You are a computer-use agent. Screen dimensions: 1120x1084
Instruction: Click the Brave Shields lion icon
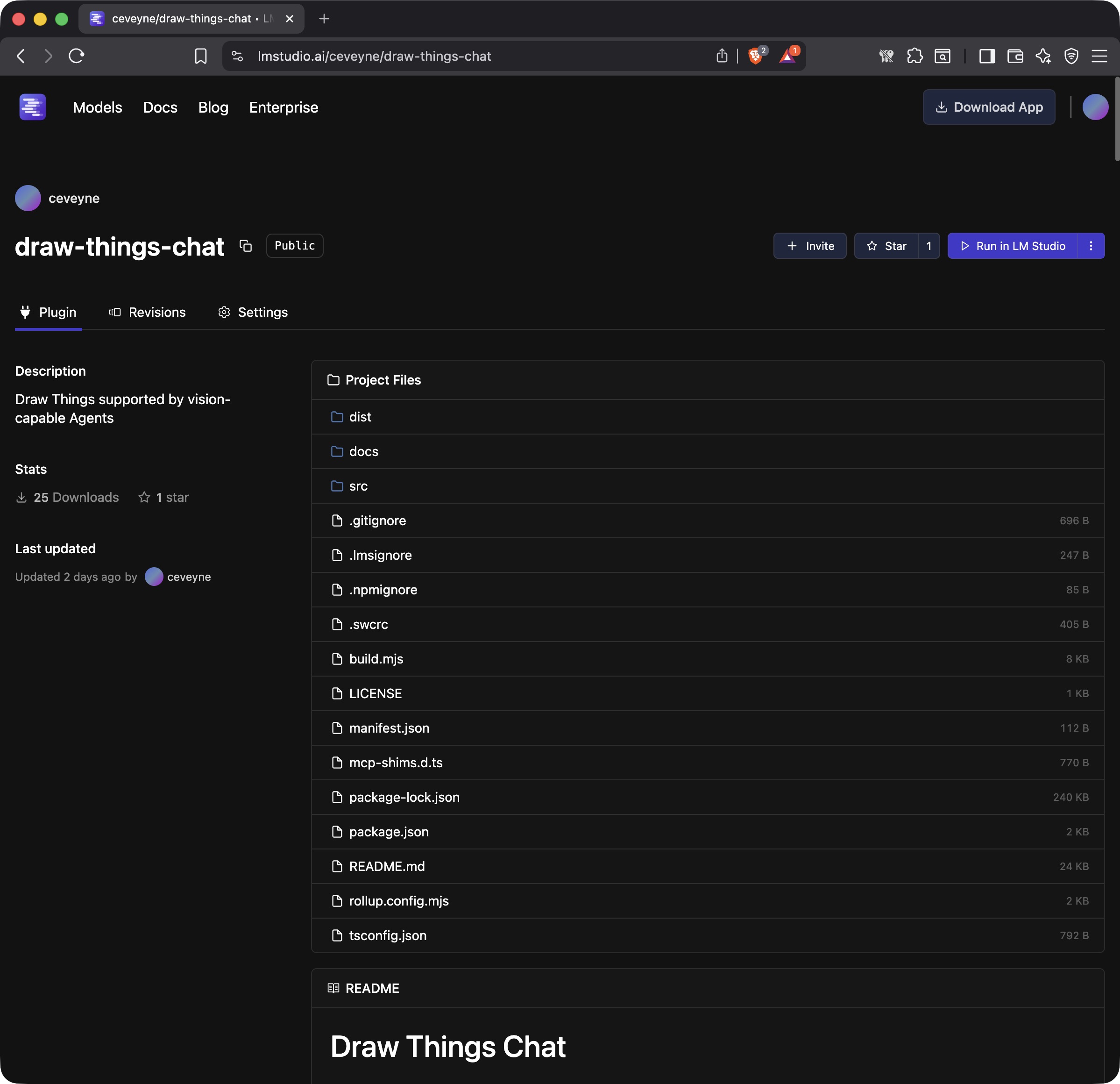[x=755, y=56]
